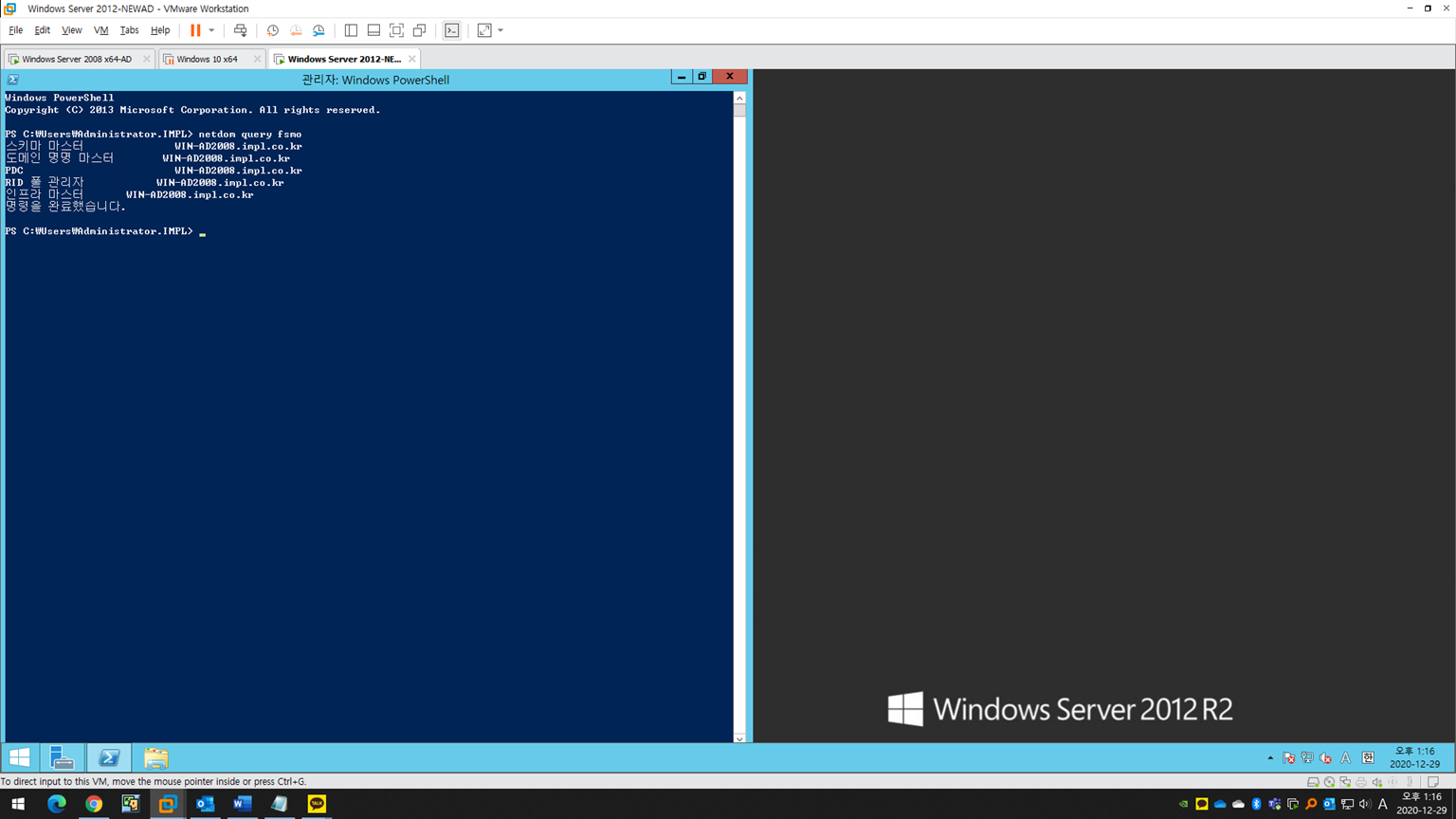This screenshot has height=819, width=1456.
Task: Click the stretch guest display icon
Action: pyautogui.click(x=484, y=30)
